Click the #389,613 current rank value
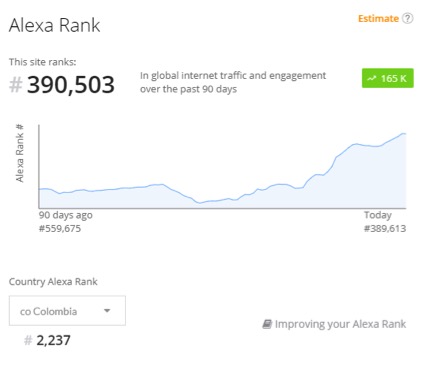Image resolution: width=426 pixels, height=369 pixels. [x=385, y=229]
